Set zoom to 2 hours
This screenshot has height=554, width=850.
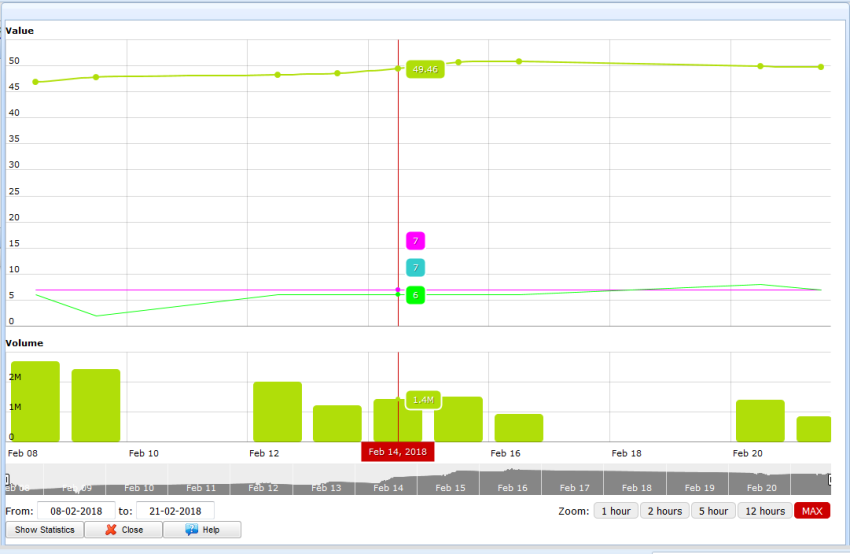664,511
